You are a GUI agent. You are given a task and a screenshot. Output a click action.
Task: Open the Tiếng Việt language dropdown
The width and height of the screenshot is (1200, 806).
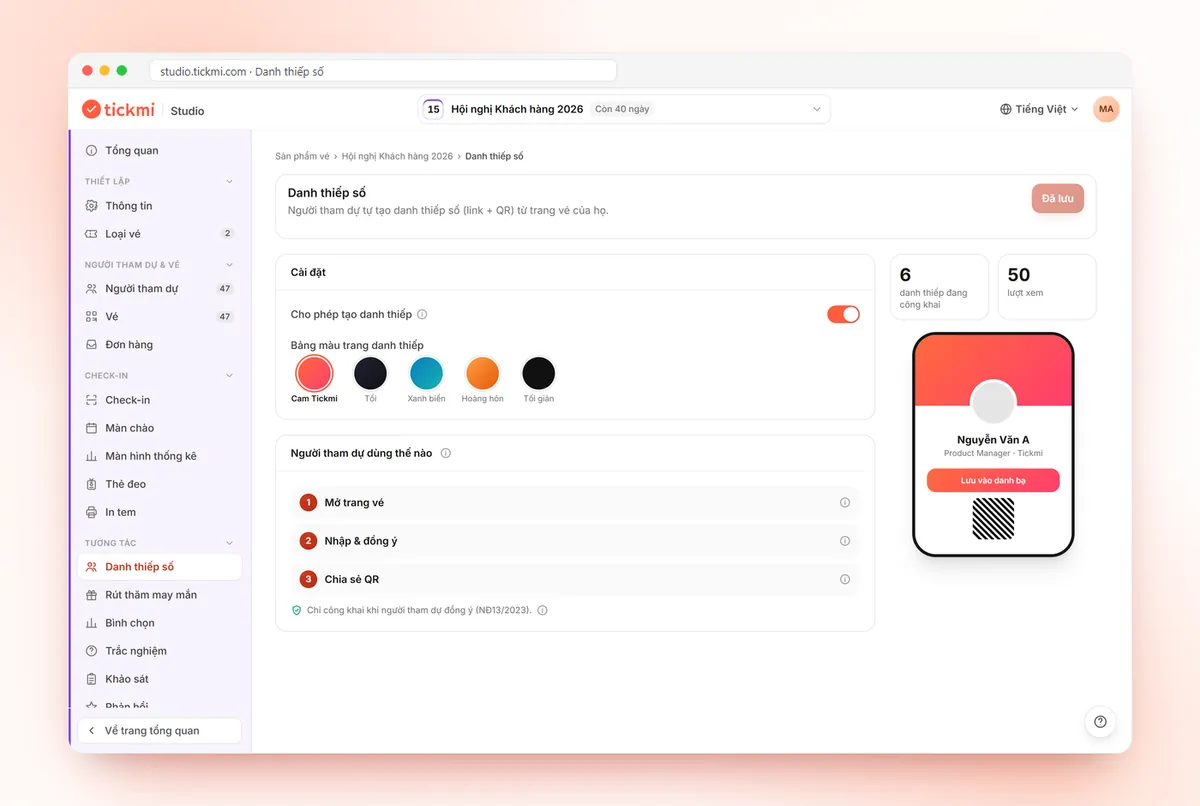point(1040,109)
